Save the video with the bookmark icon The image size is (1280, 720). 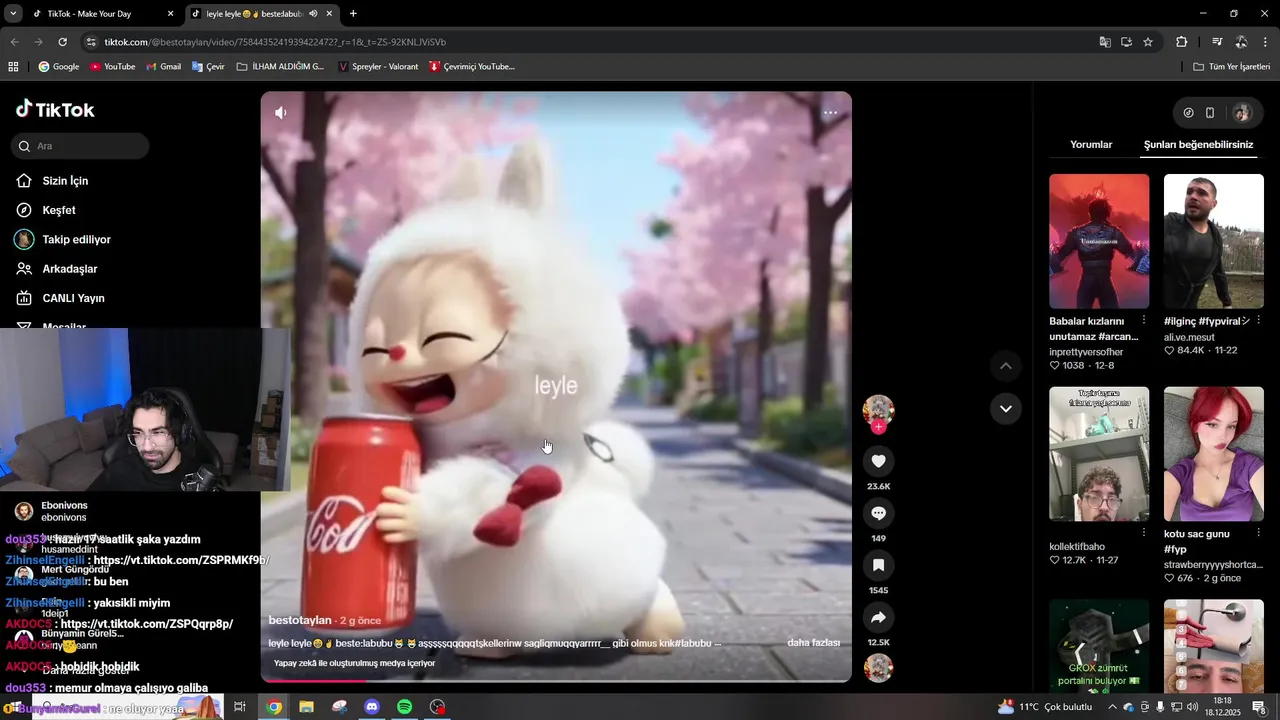point(878,565)
